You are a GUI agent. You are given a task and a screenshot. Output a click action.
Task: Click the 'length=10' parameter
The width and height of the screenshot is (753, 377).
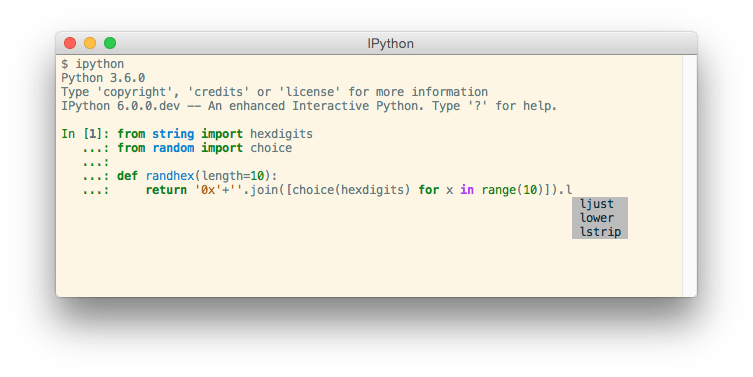coord(233,176)
